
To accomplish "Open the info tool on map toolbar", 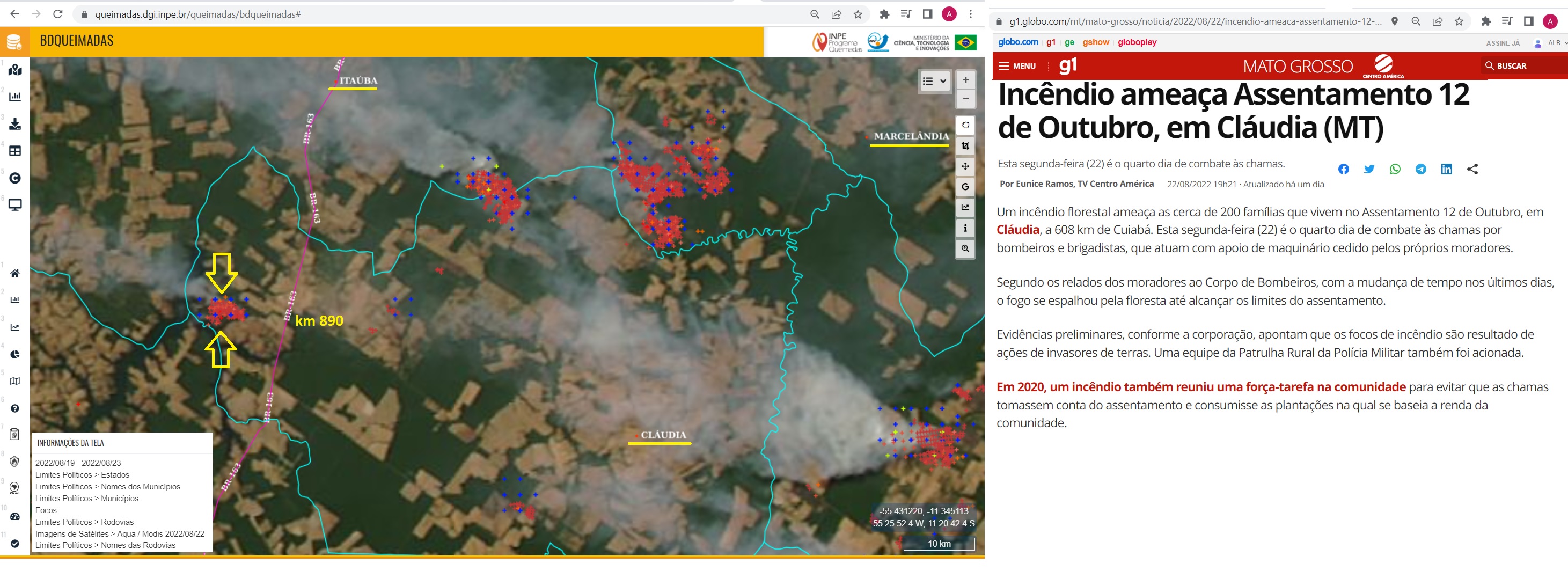I will click(965, 228).
